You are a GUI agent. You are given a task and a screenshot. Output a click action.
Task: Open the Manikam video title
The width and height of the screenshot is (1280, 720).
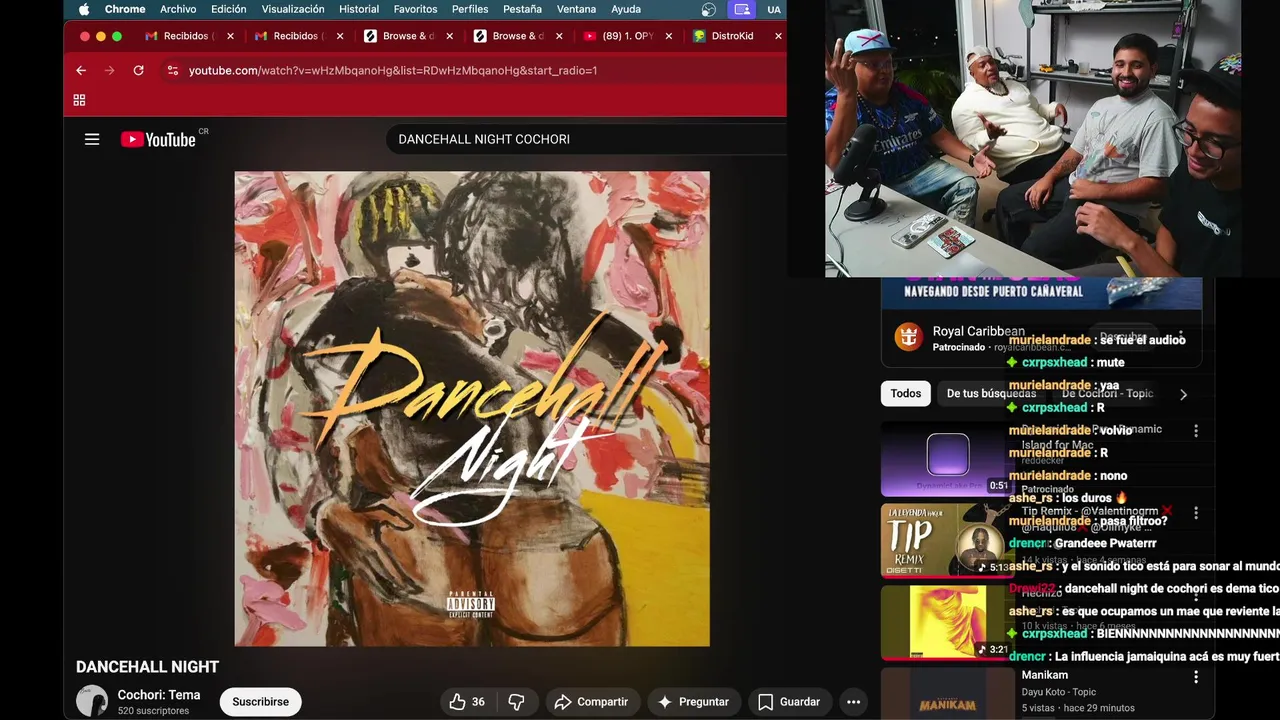coord(1045,675)
